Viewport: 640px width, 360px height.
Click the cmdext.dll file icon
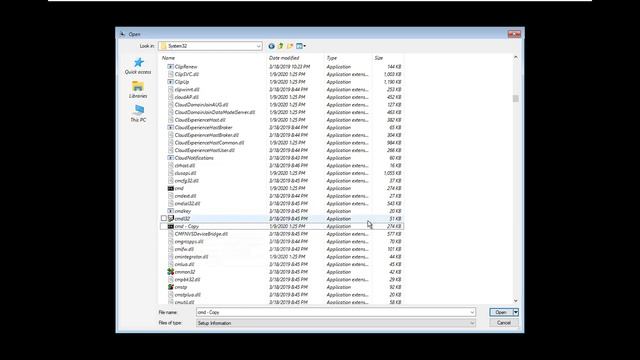171,196
